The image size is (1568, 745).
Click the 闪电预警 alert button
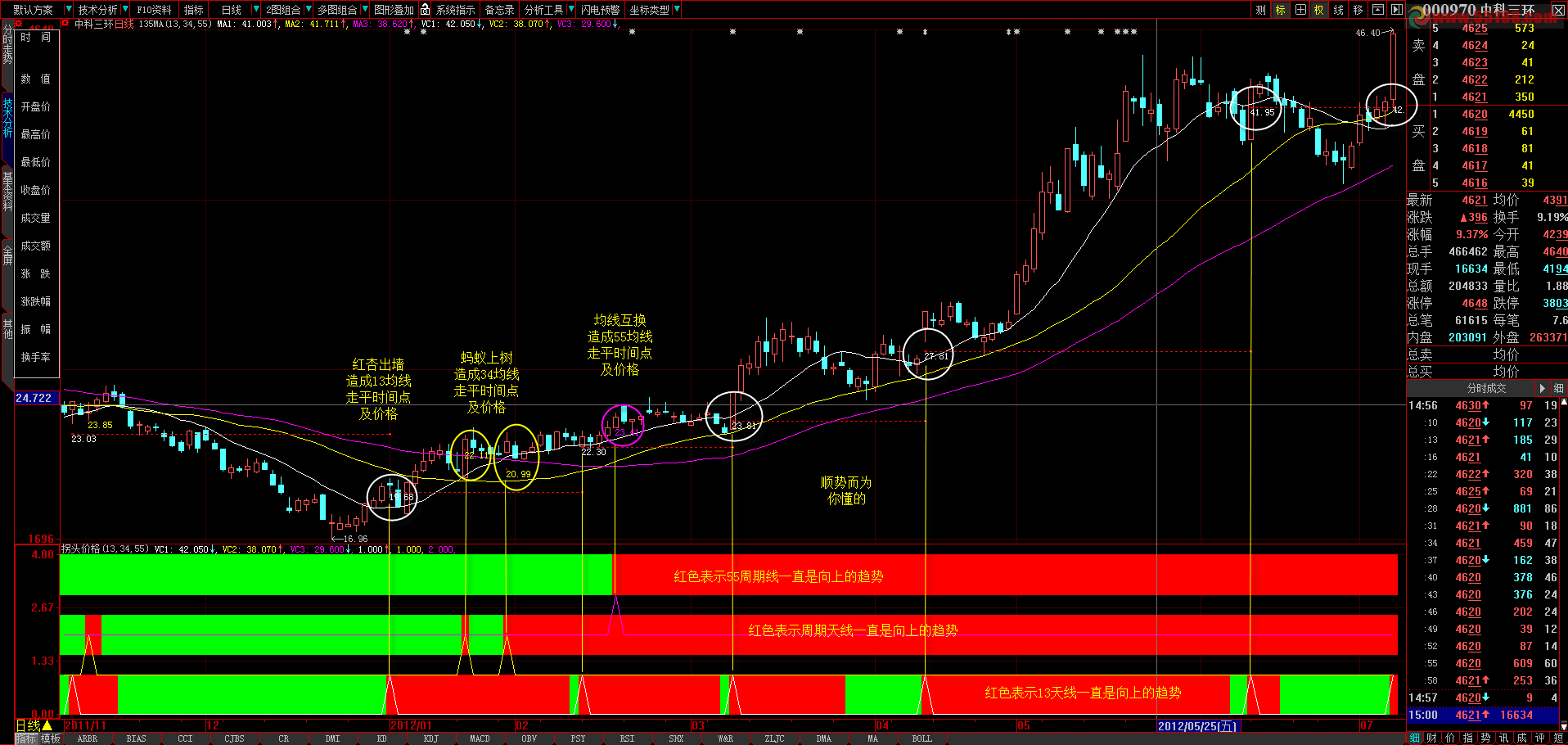[x=601, y=10]
